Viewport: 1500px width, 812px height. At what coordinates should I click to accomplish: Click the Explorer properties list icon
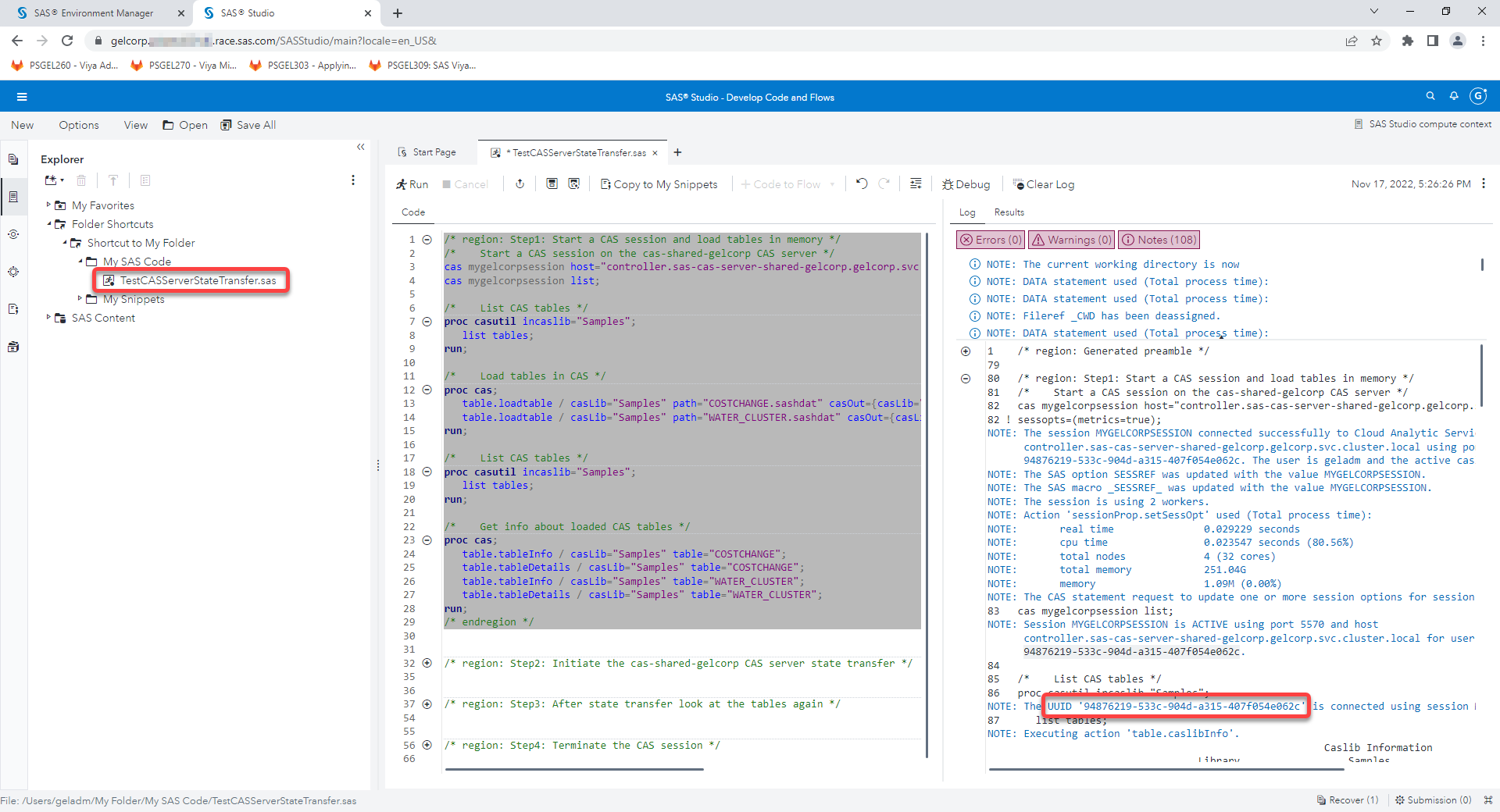click(145, 180)
